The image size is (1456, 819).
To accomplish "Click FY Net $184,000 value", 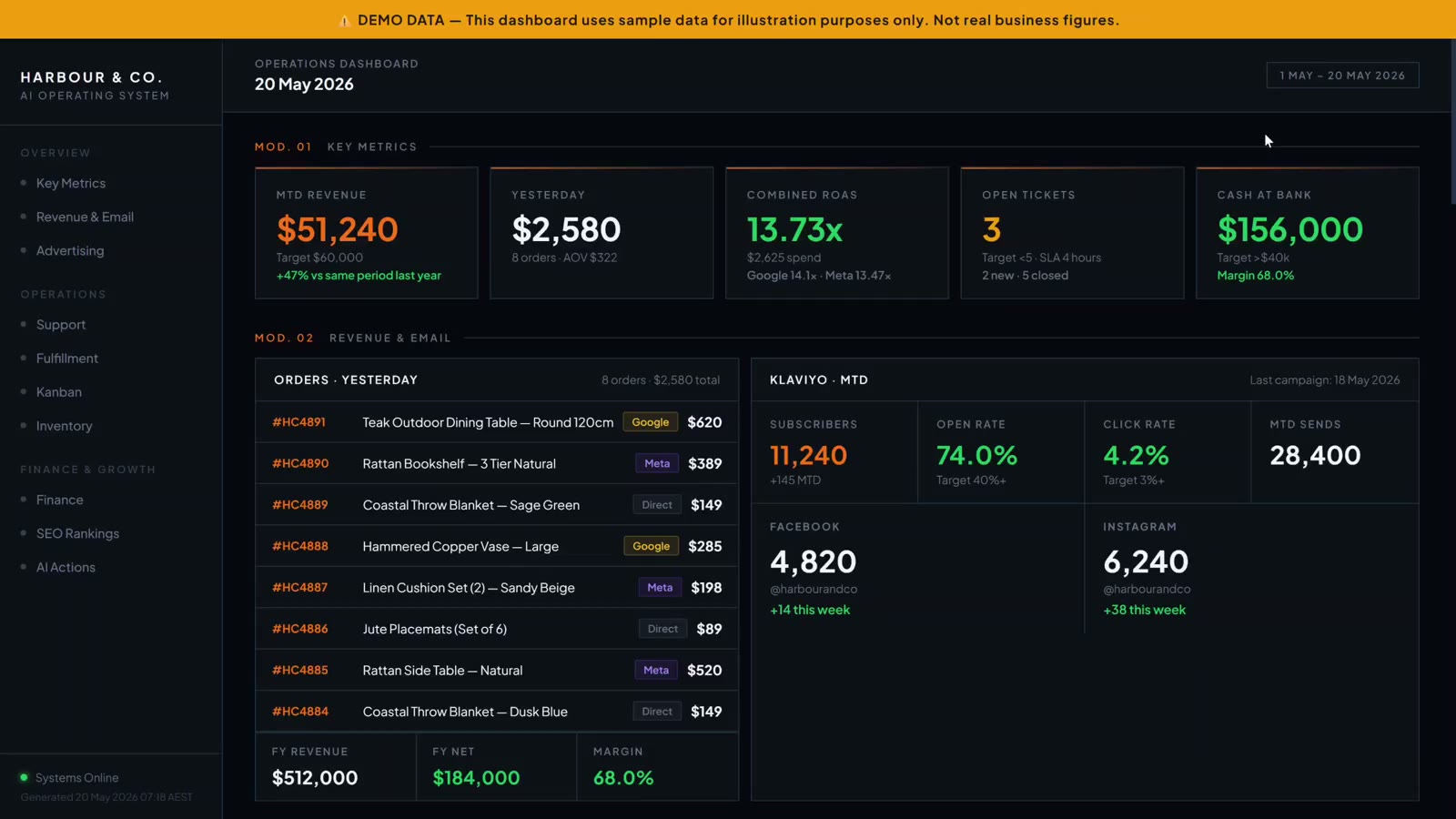I will pos(476,778).
